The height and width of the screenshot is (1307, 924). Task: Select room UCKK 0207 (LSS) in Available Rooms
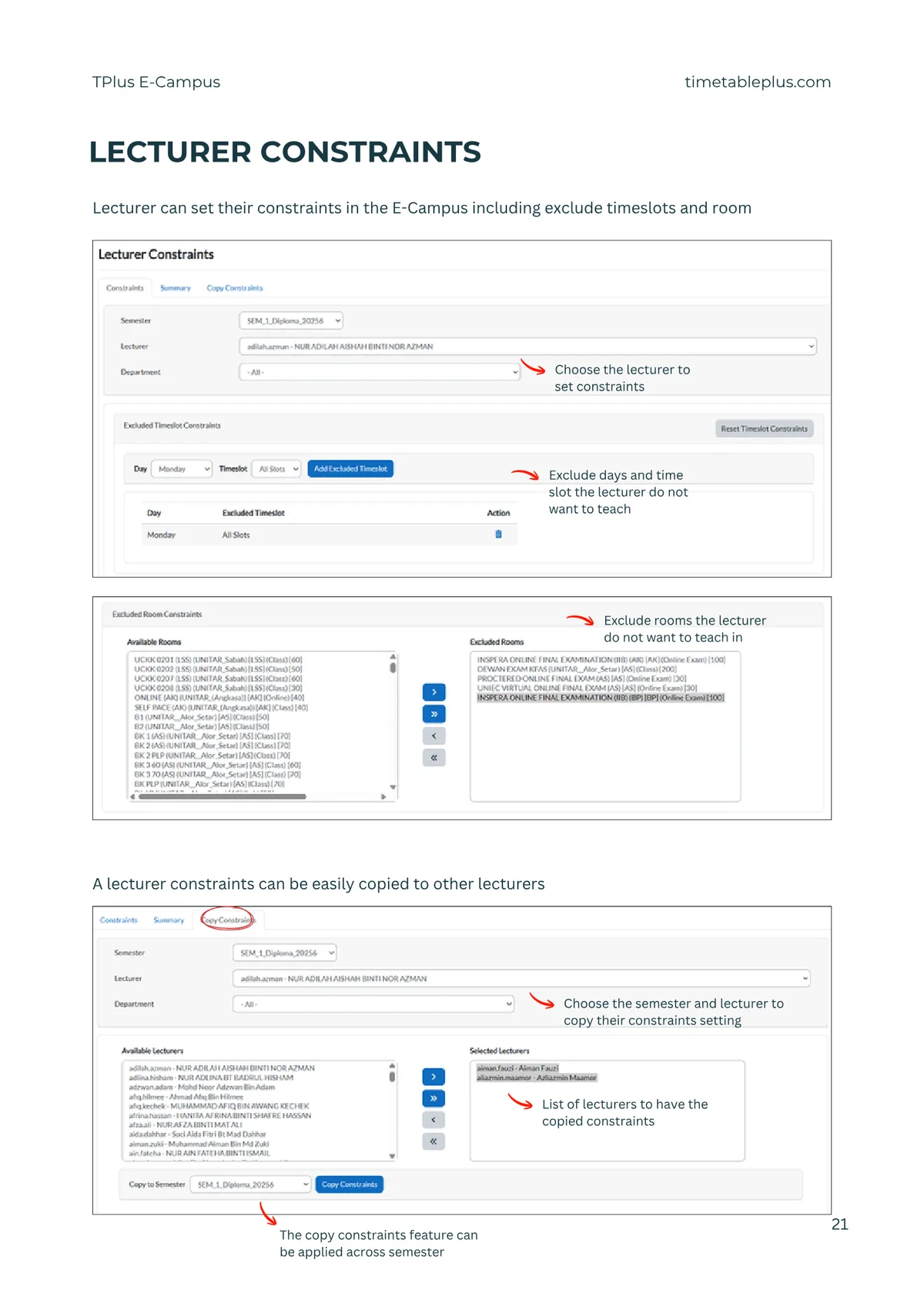point(218,679)
